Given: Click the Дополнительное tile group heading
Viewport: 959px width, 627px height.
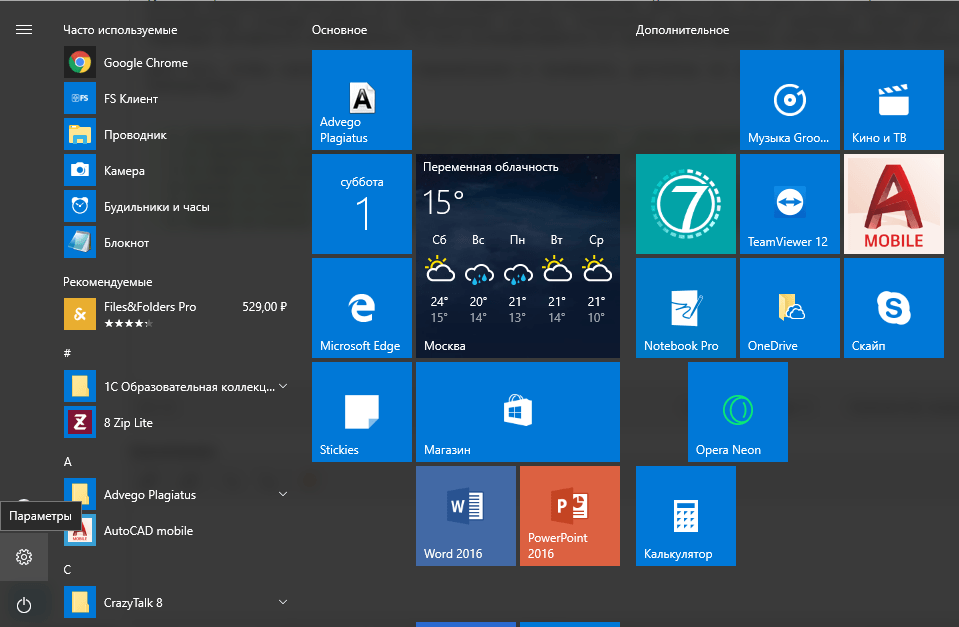Looking at the screenshot, I should (682, 30).
